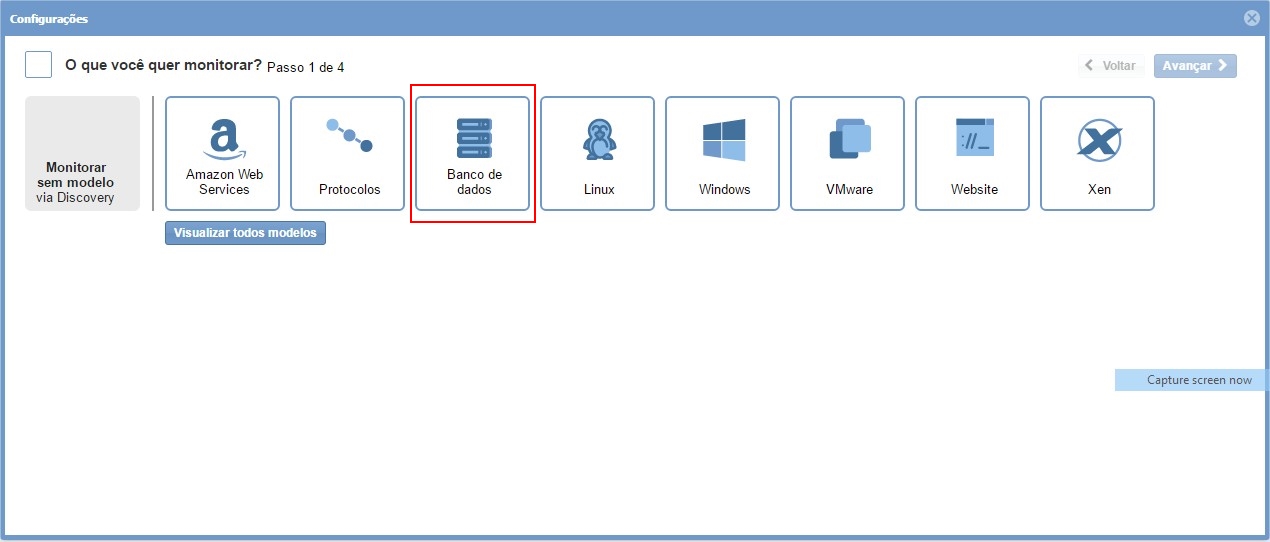The width and height of the screenshot is (1270, 542).
Task: Click the Configurações title bar text
Action: 49,19
